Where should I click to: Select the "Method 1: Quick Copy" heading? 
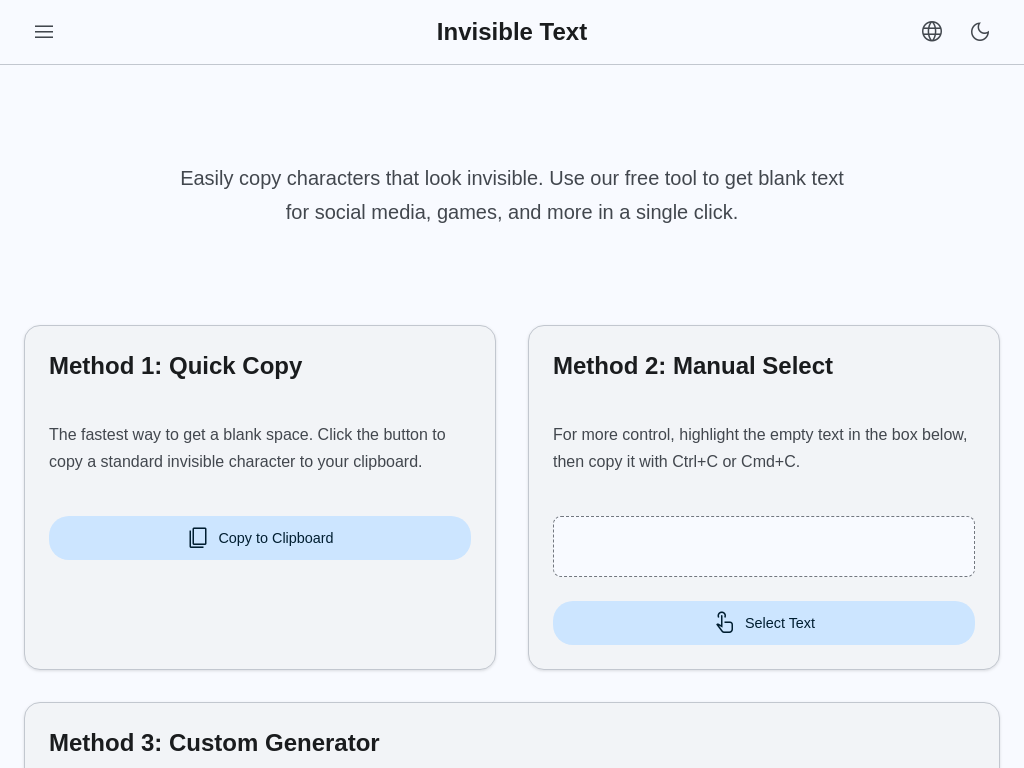pos(175,366)
